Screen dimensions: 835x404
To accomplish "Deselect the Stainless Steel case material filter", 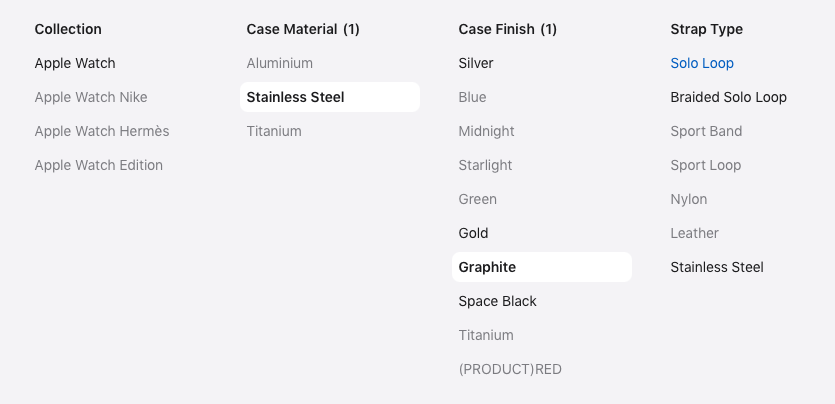I will (x=296, y=97).
